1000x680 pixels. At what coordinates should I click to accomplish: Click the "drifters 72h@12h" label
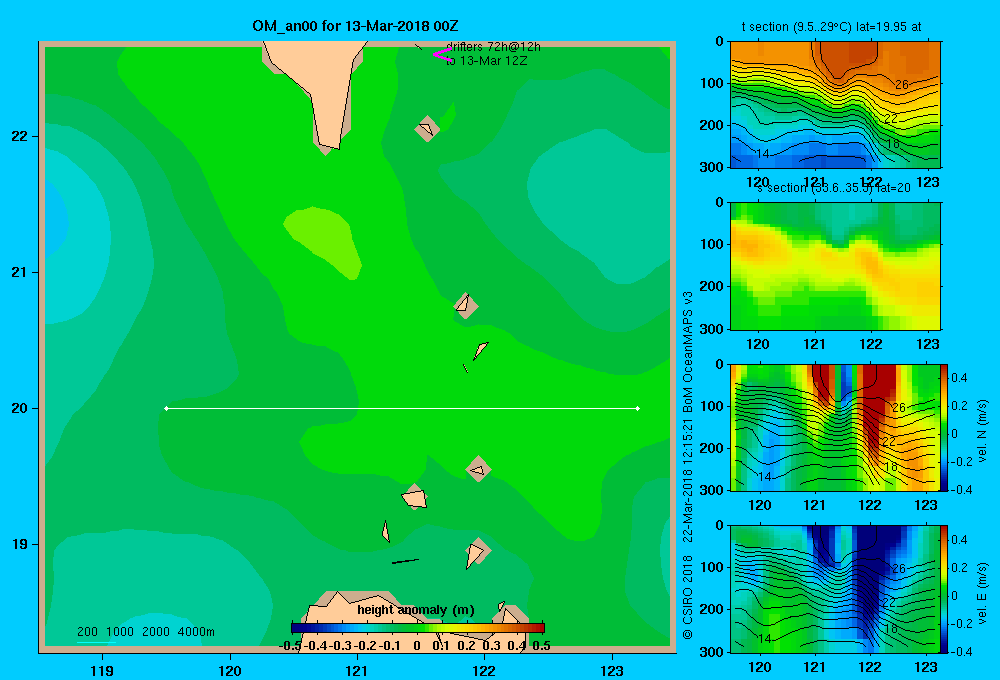click(493, 47)
